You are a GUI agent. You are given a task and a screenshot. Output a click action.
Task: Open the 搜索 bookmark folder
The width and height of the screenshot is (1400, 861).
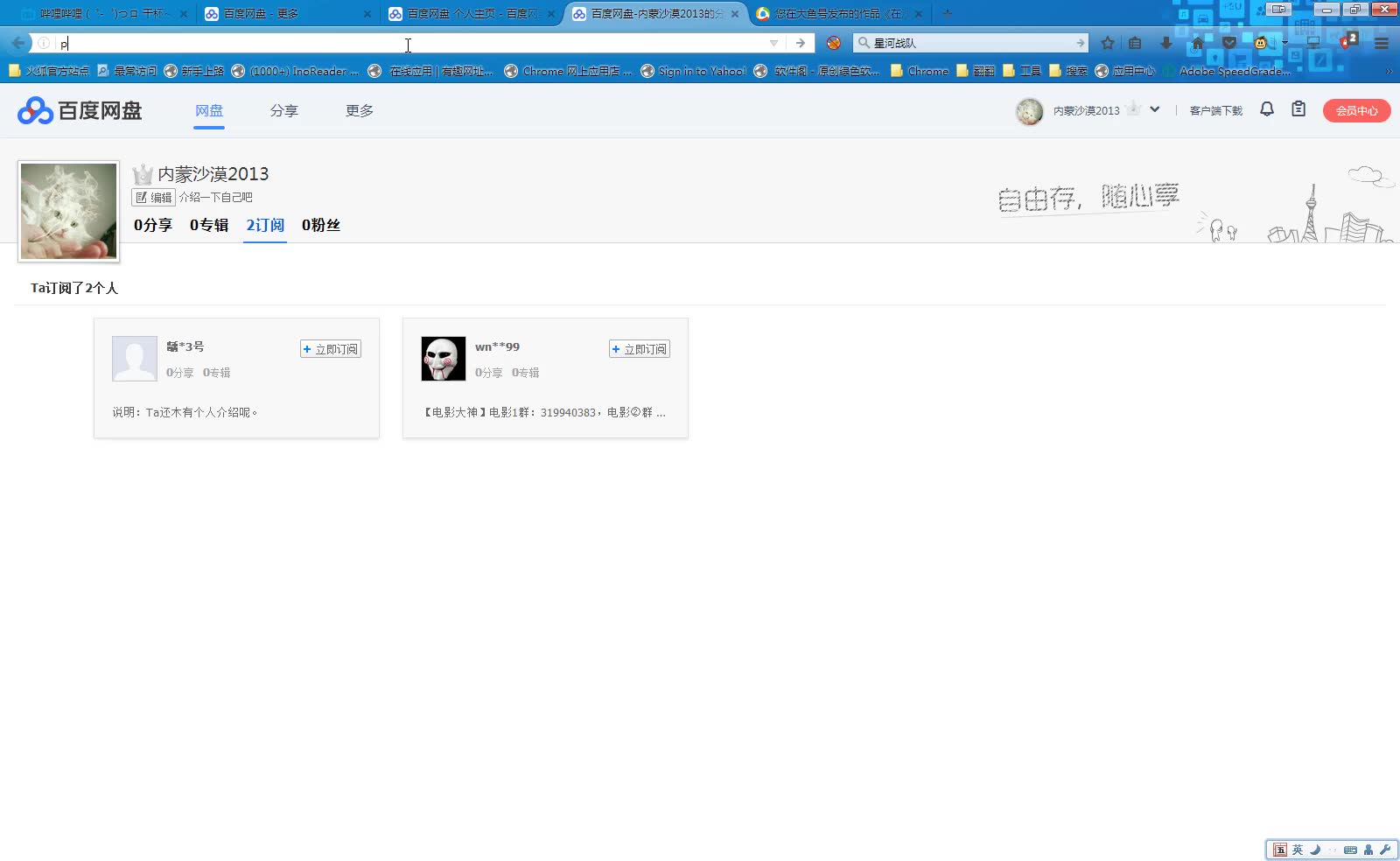(x=1068, y=71)
